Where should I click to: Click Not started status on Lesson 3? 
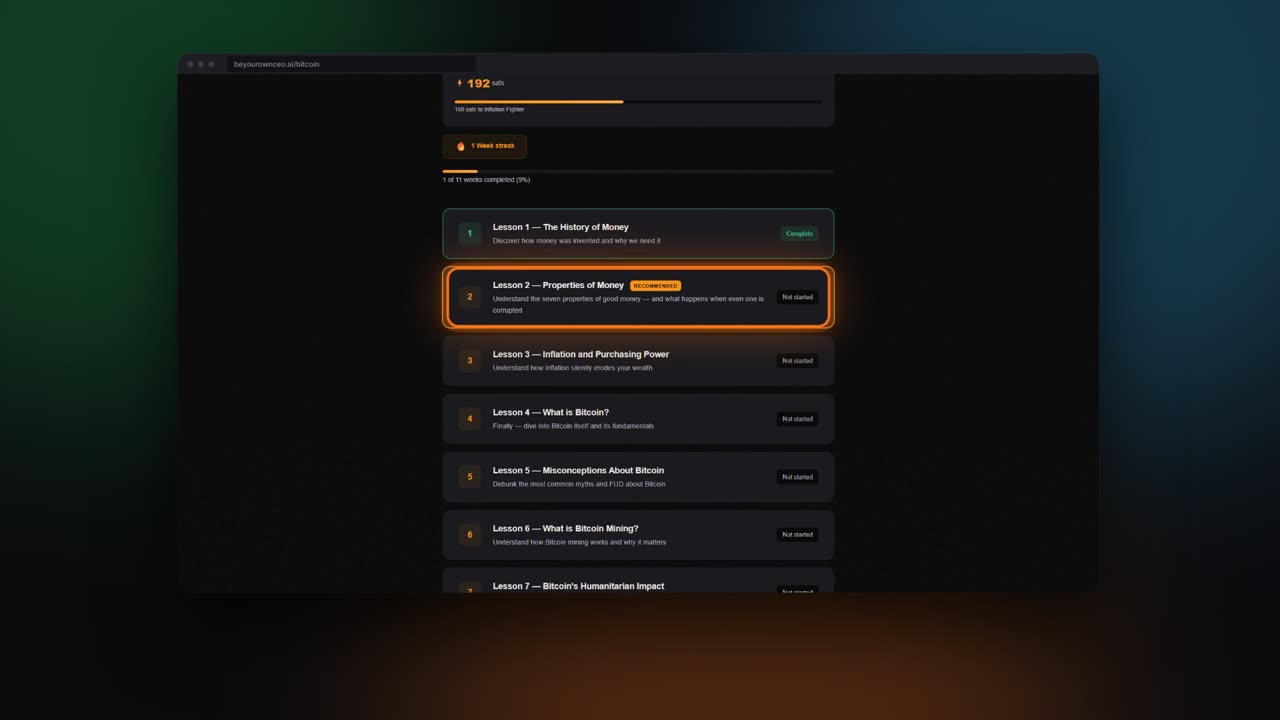pos(797,361)
